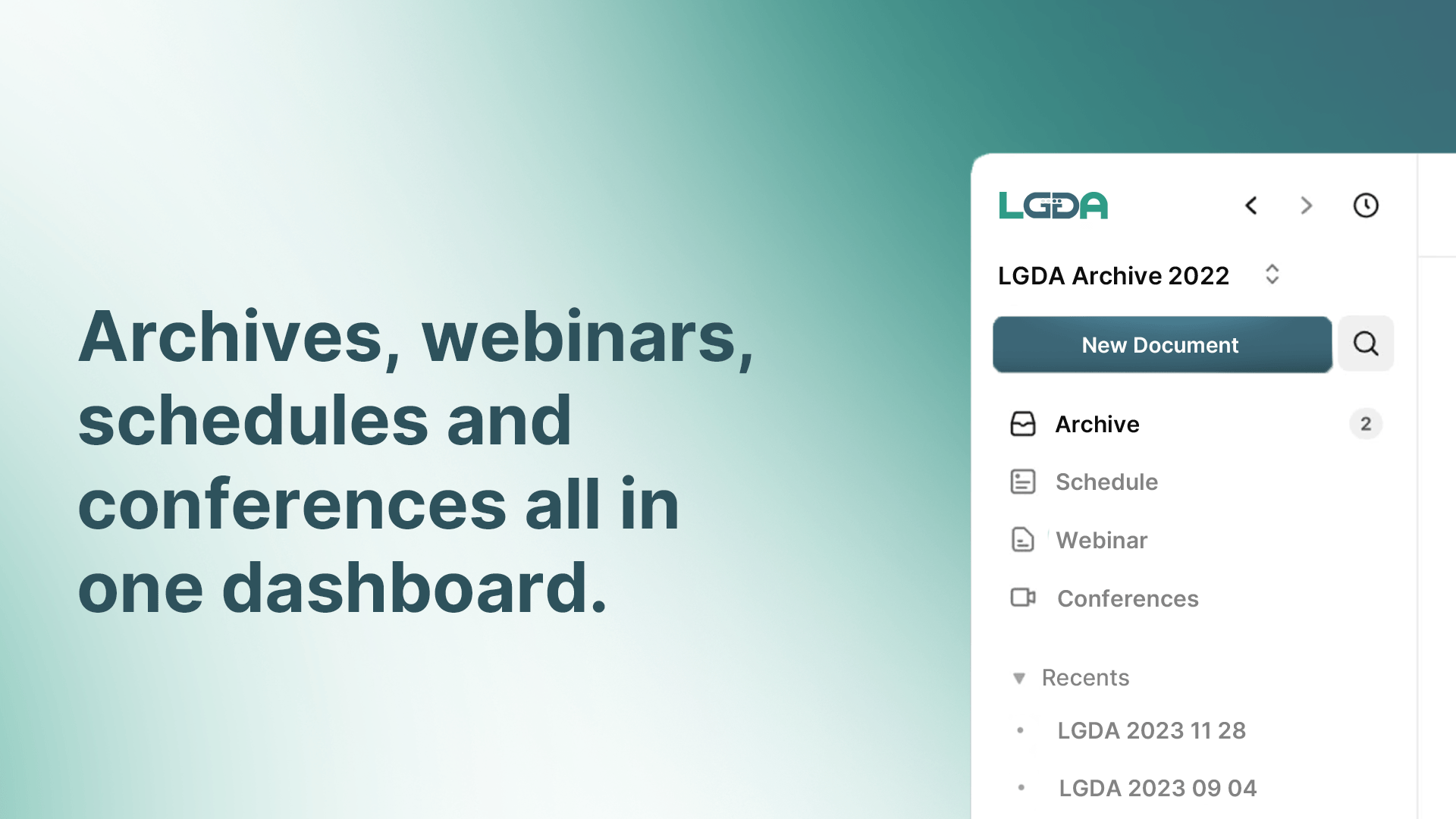Click the forward navigation arrow
The width and height of the screenshot is (1456, 819).
[x=1307, y=205]
